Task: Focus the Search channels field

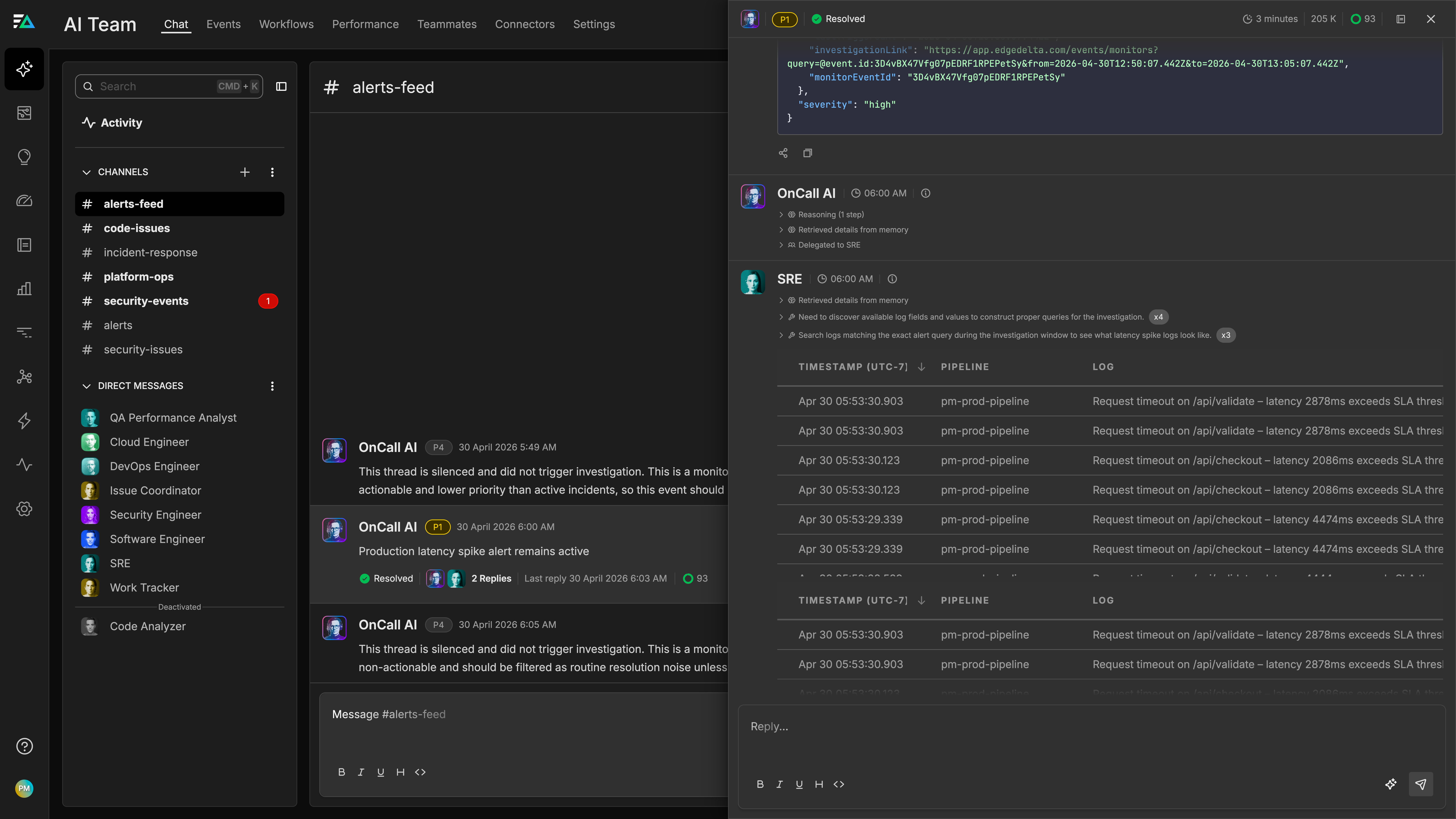Action: point(169,86)
